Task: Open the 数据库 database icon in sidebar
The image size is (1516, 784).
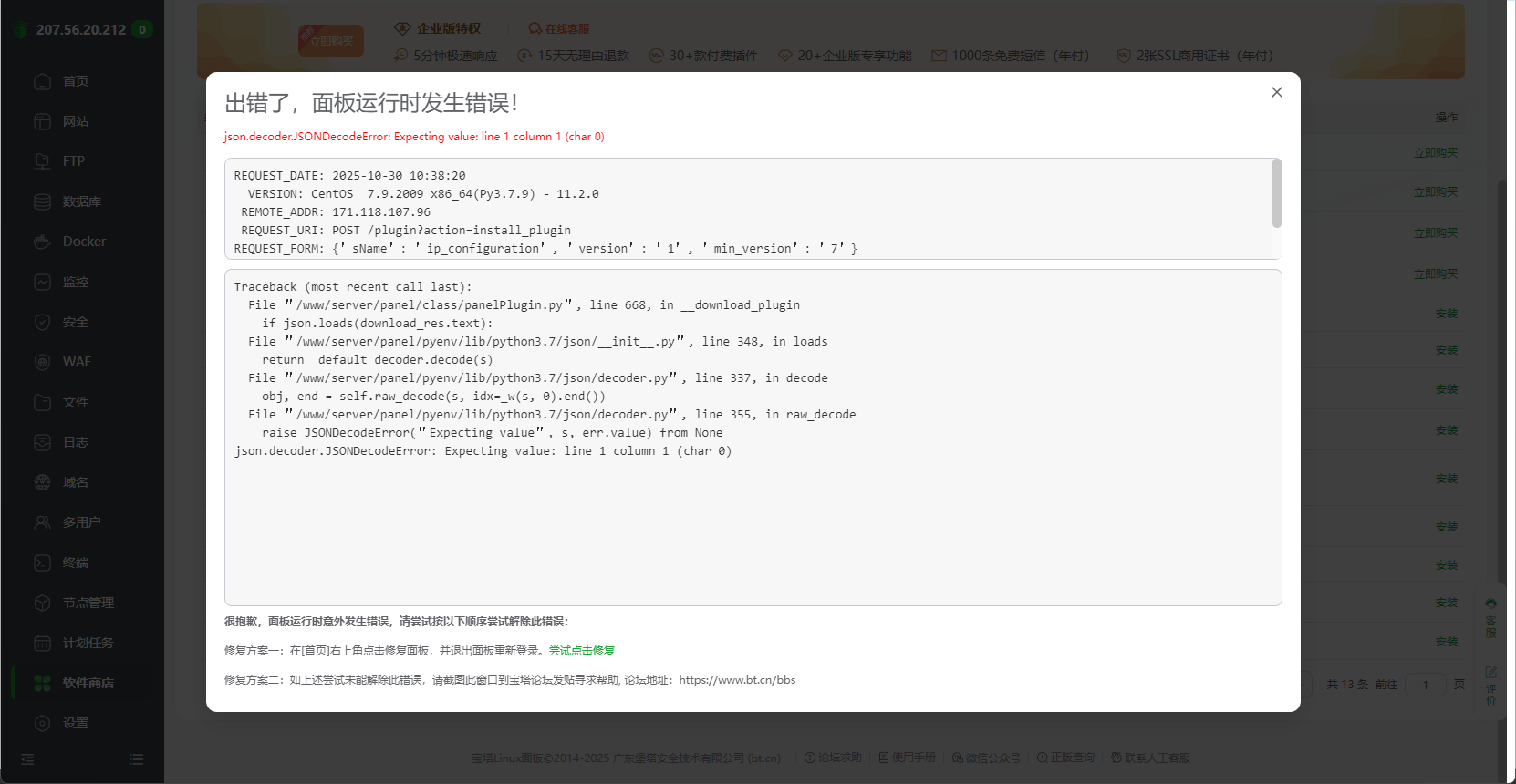Action: [x=42, y=201]
